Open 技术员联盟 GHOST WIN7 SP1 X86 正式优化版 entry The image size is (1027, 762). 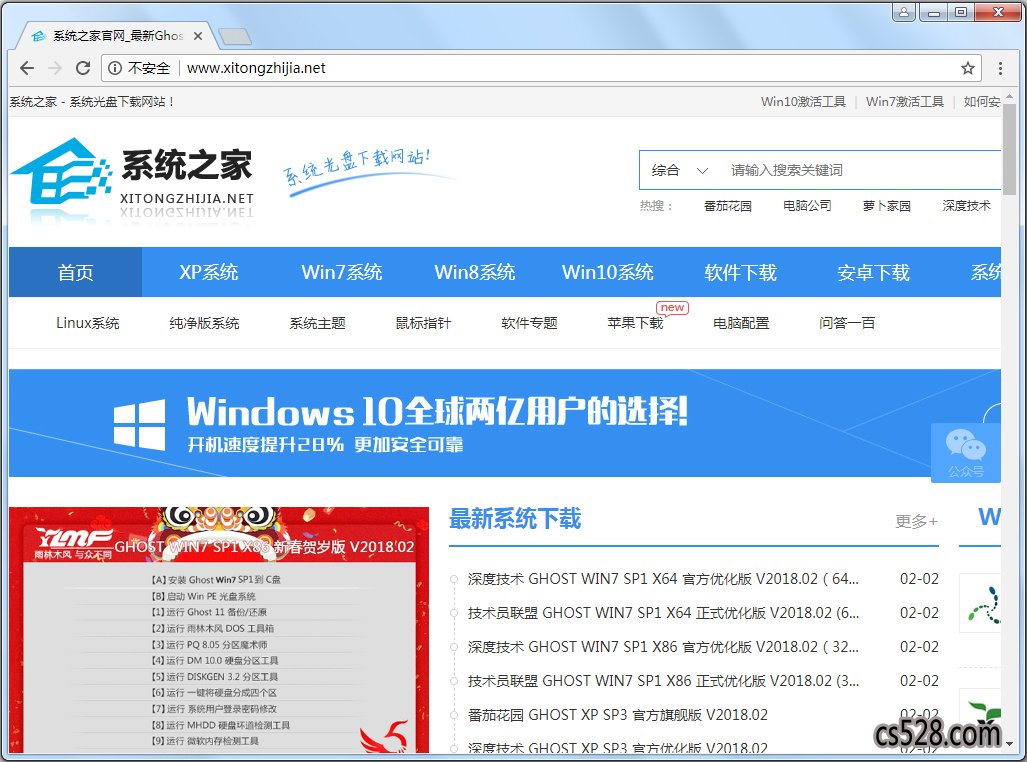pos(663,681)
